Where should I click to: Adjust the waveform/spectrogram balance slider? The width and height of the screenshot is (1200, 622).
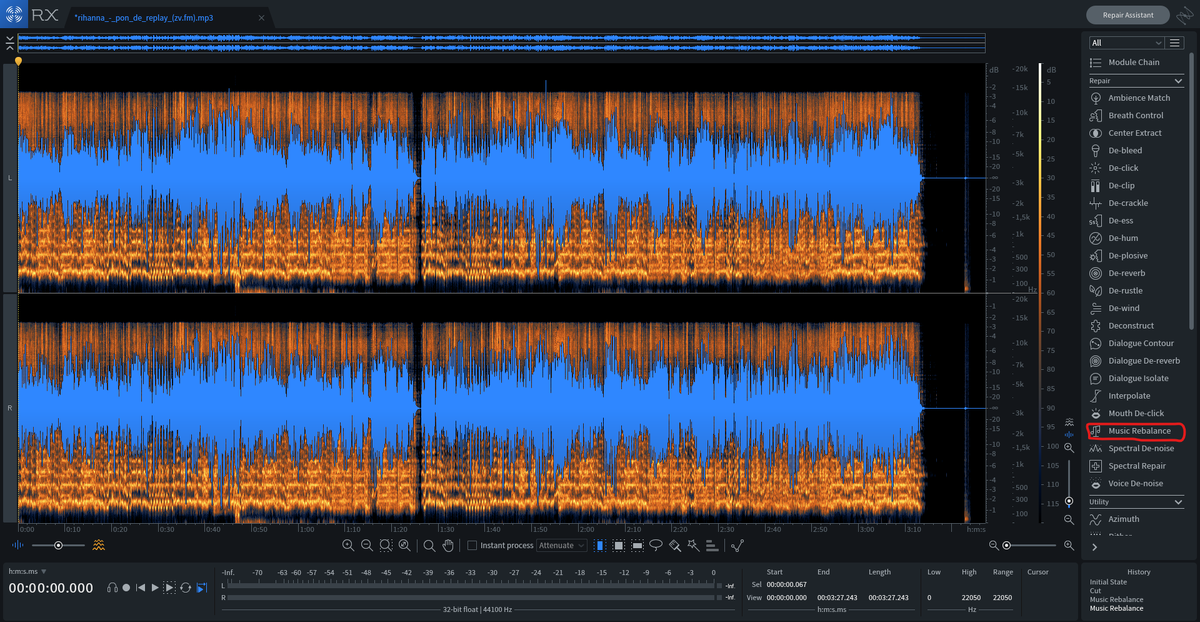pos(58,545)
